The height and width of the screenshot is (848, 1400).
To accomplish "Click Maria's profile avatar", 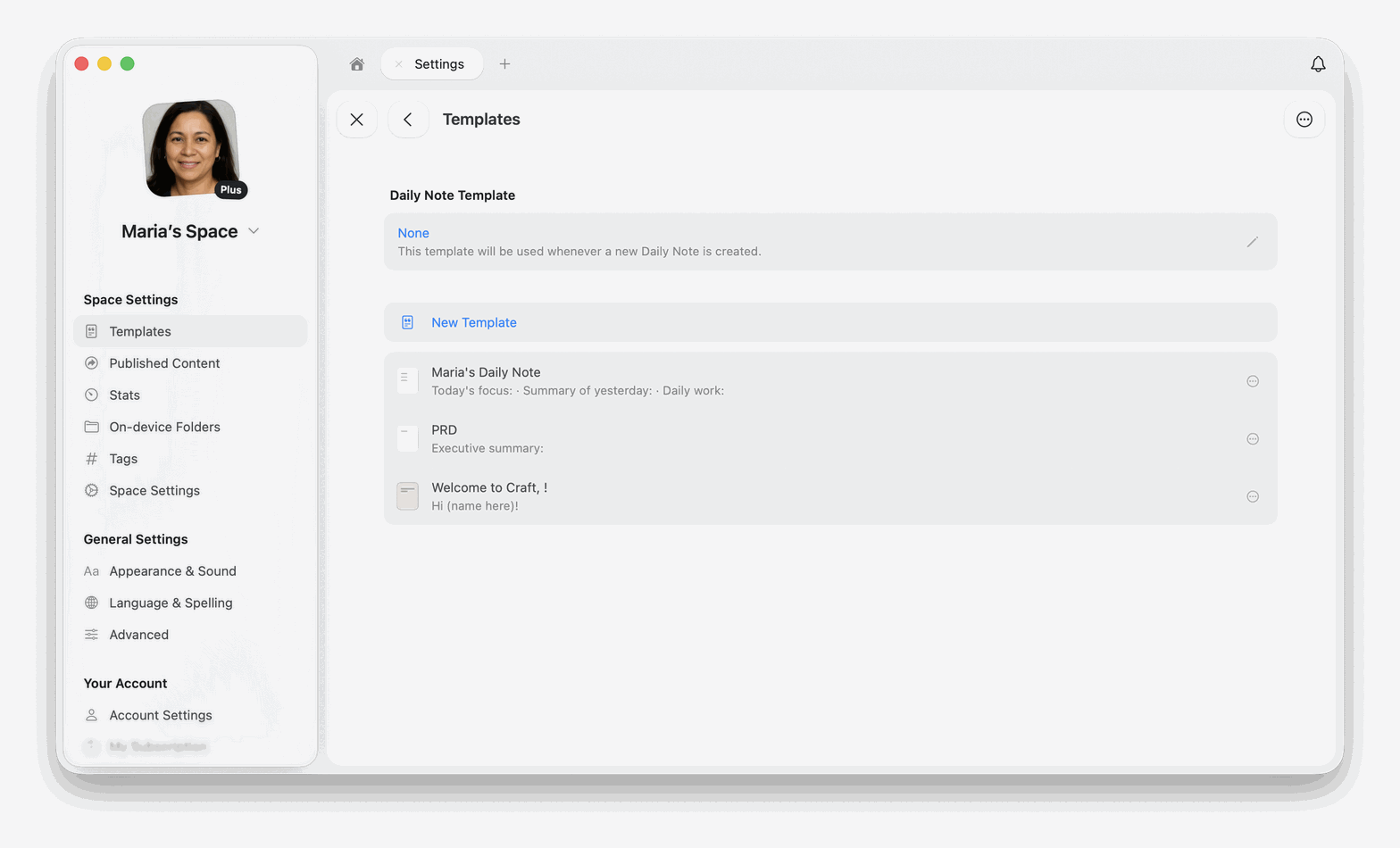I will (191, 148).
